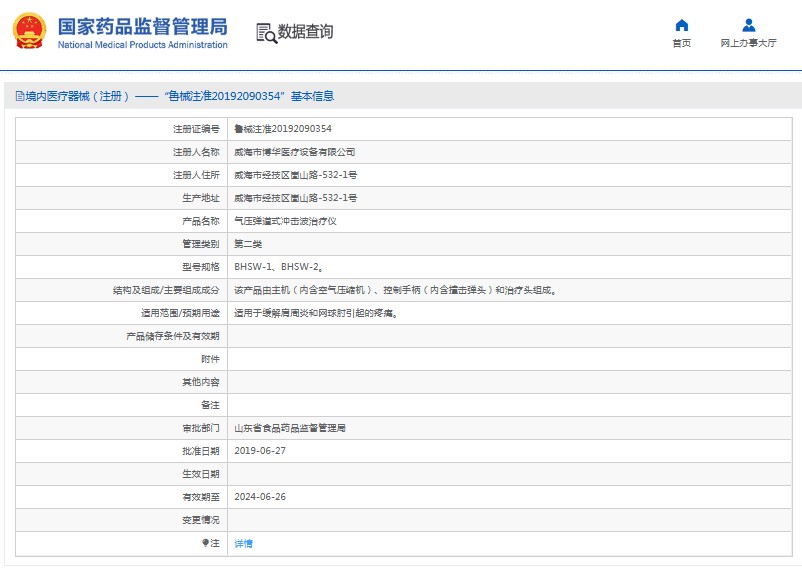Select 山东省食品药品监督管理局 approval department
Viewport: 802px width, 568px height.
tap(290, 428)
